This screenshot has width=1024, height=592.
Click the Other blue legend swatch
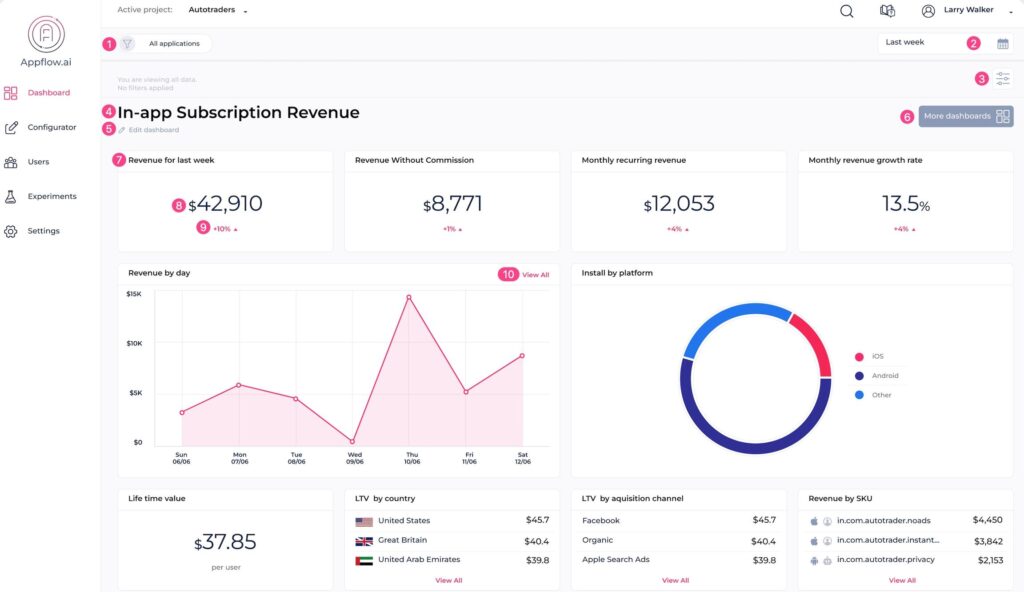click(859, 395)
